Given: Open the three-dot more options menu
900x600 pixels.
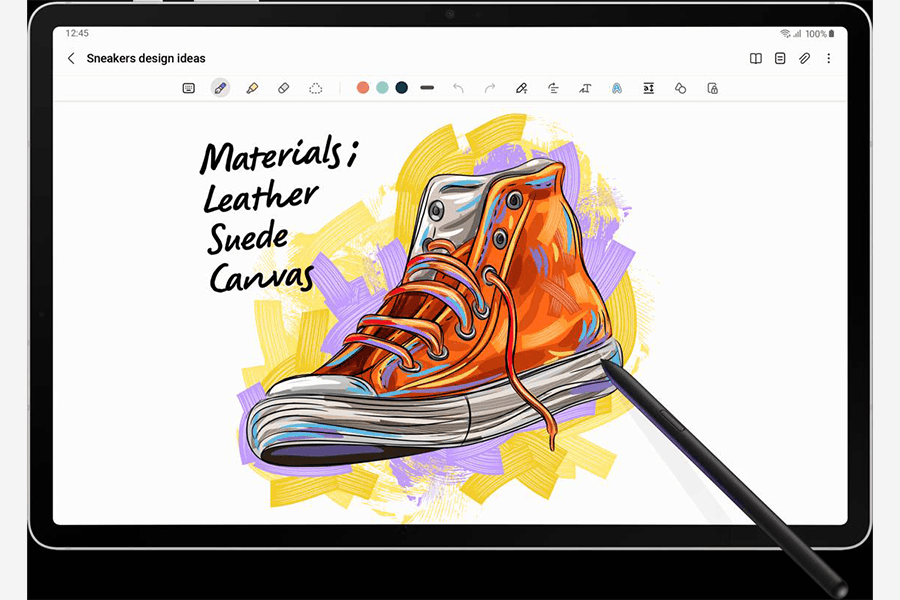Looking at the screenshot, I should (x=828, y=59).
